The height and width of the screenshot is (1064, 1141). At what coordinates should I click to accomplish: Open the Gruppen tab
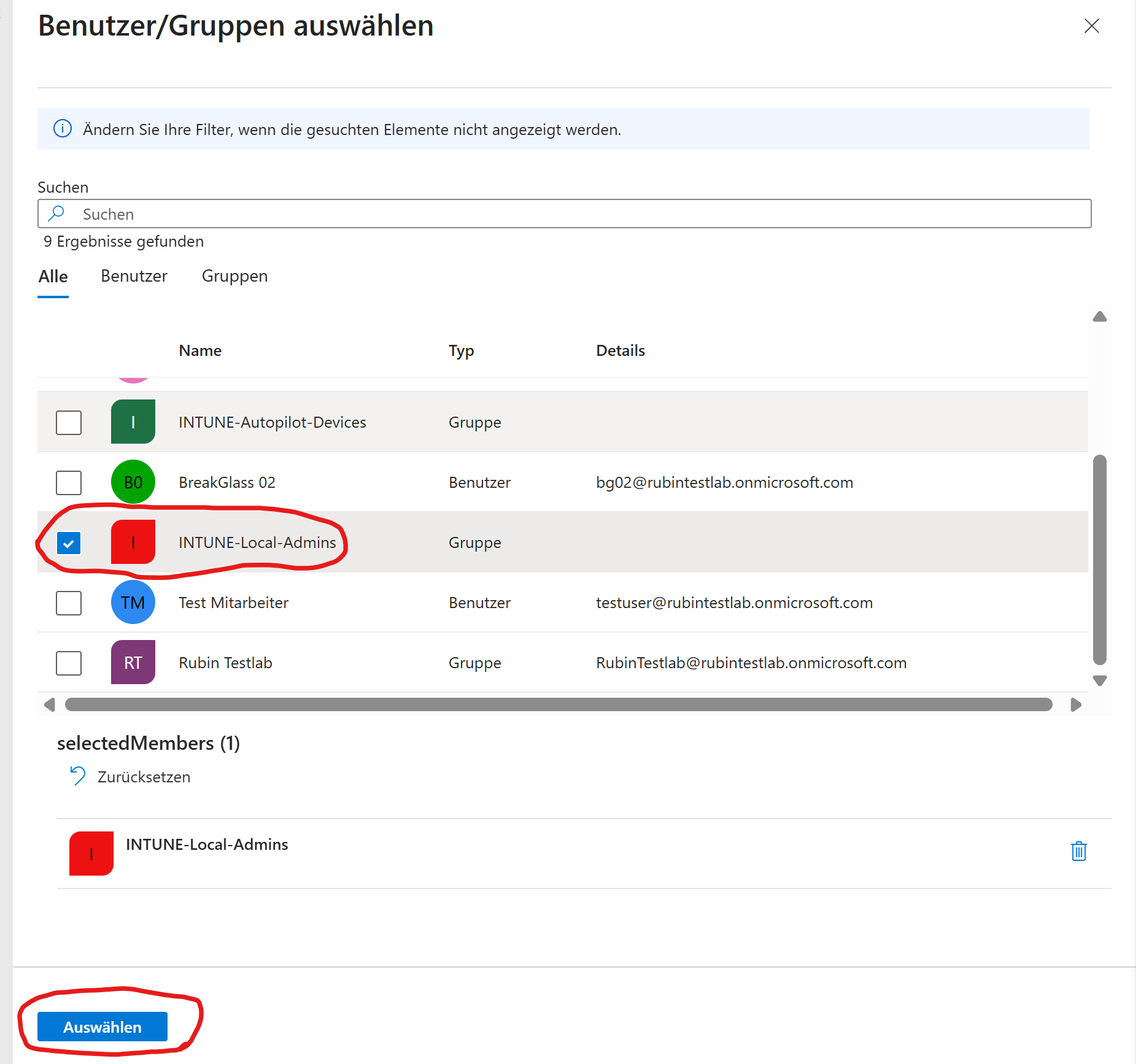point(234,276)
